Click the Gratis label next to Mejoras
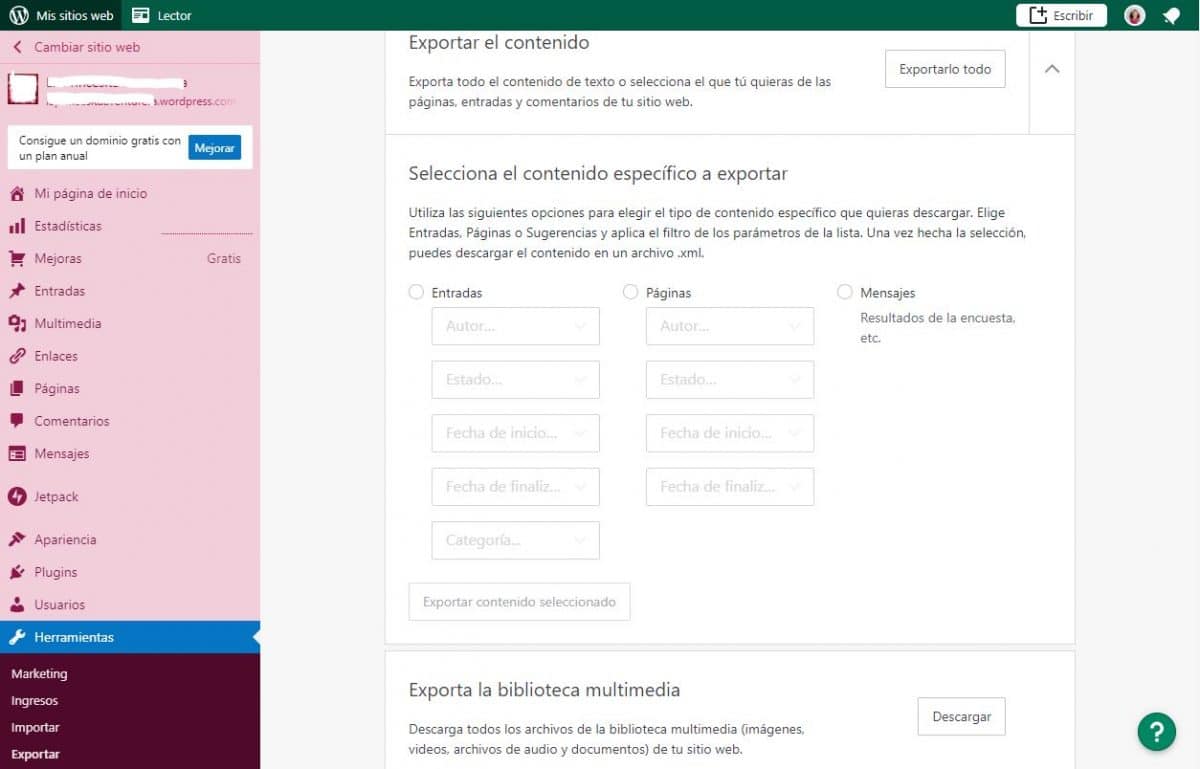This screenshot has height=769, width=1200. 224,259
